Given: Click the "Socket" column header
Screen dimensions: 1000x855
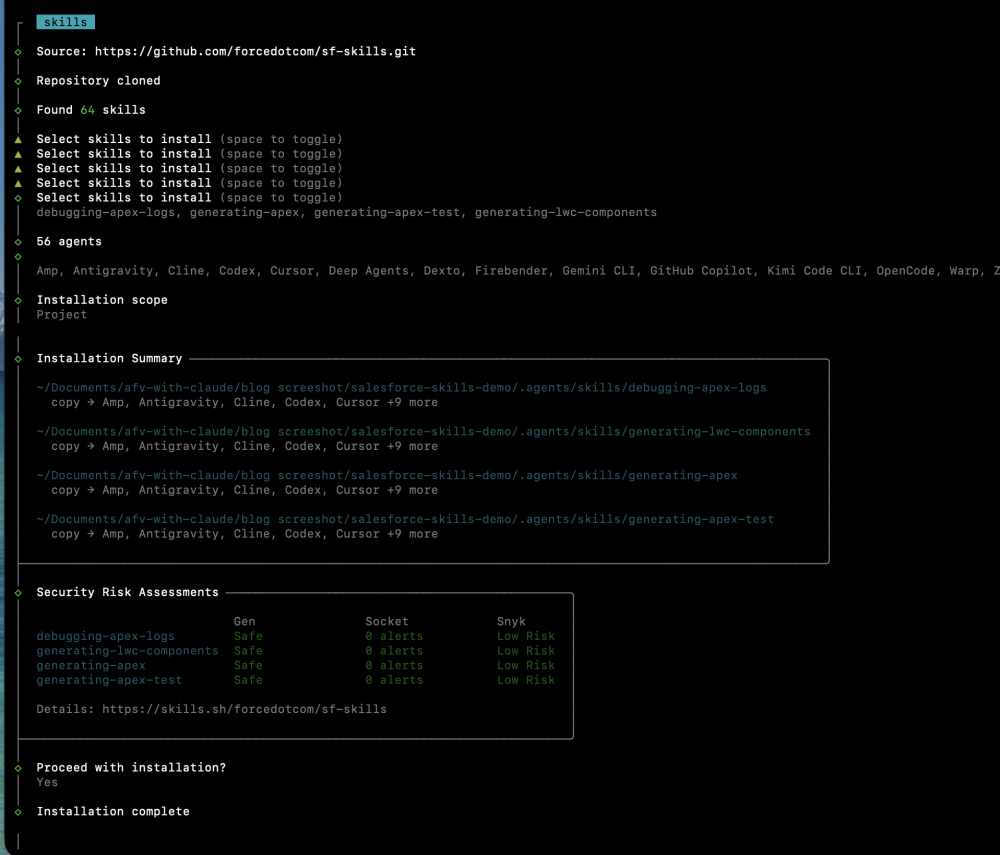Looking at the screenshot, I should click(x=386, y=622).
